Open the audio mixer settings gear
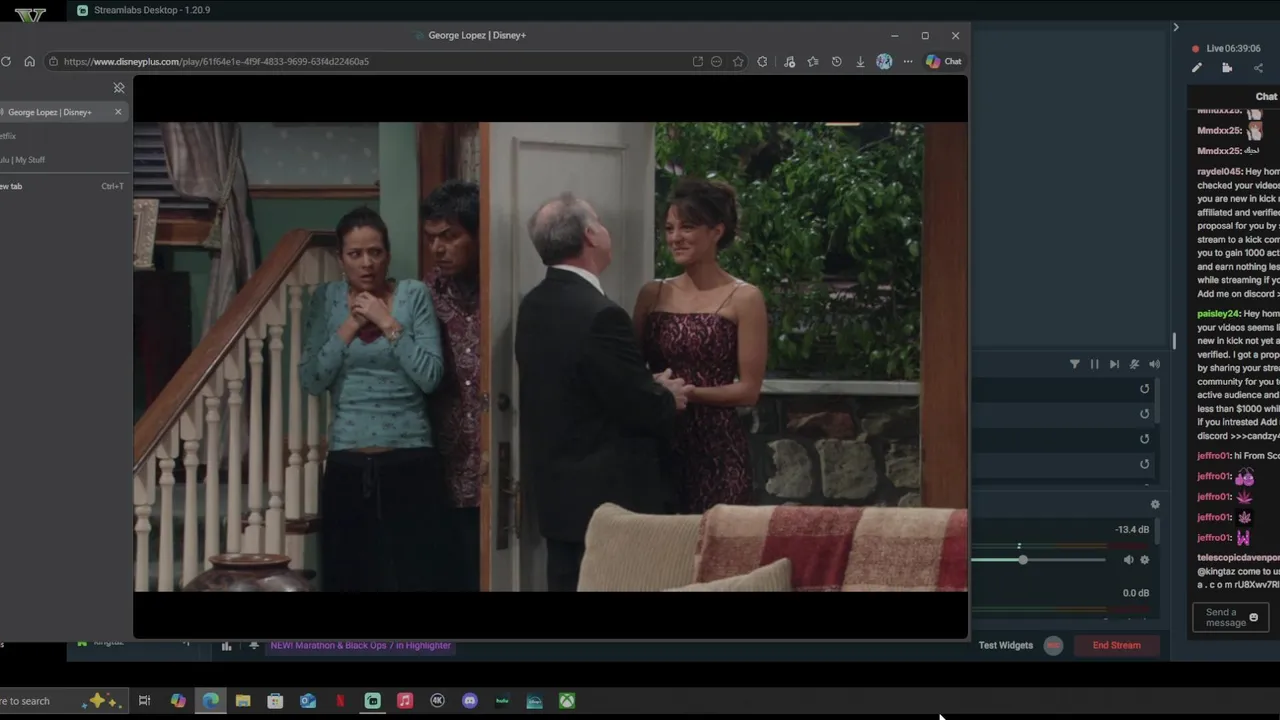Screen dimensions: 1280x720 pos(1155,505)
